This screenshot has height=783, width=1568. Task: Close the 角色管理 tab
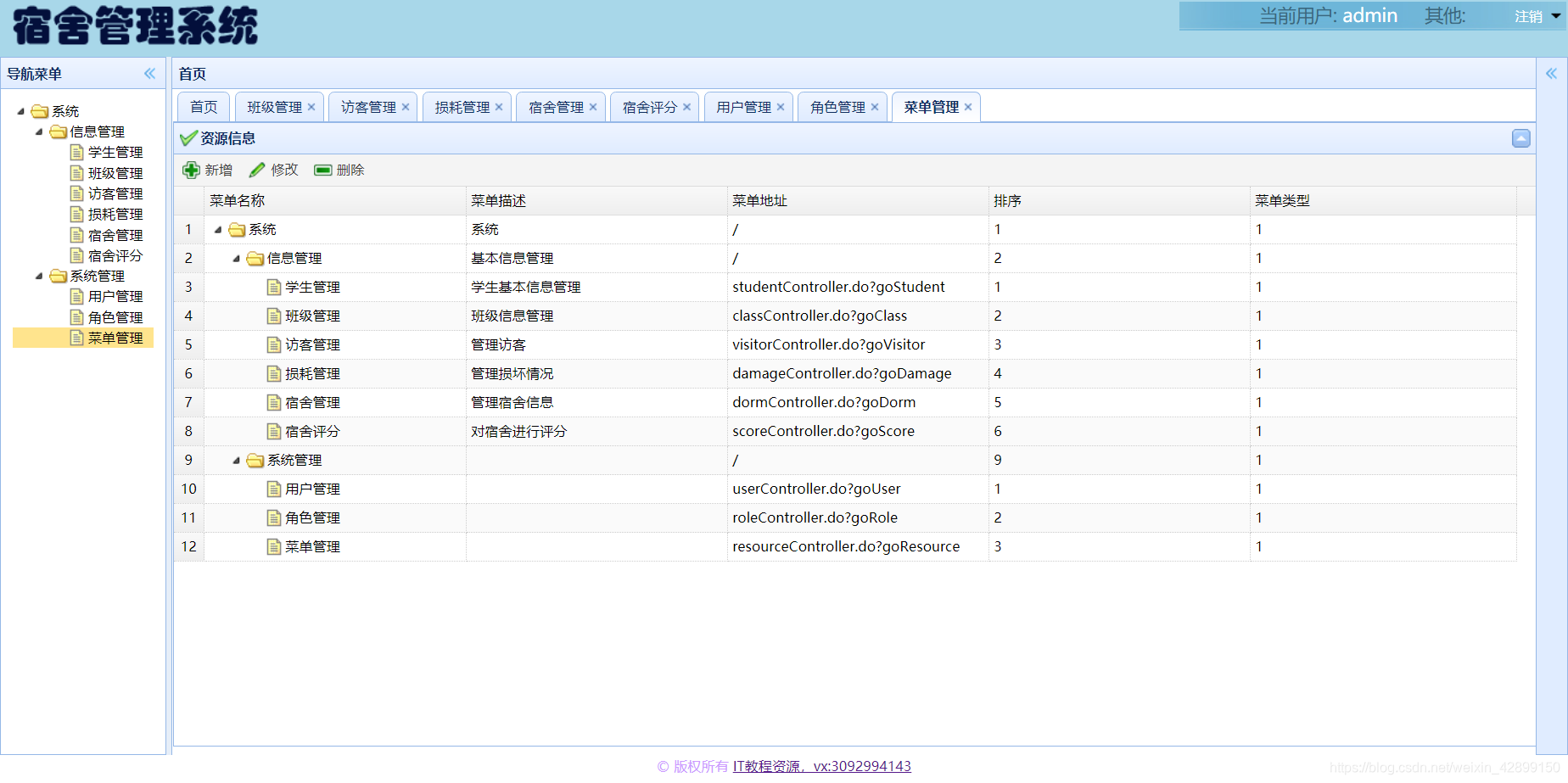tap(875, 107)
